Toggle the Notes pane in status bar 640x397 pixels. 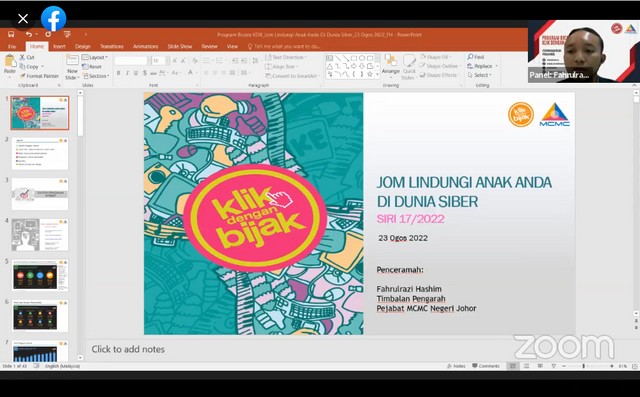(x=456, y=366)
